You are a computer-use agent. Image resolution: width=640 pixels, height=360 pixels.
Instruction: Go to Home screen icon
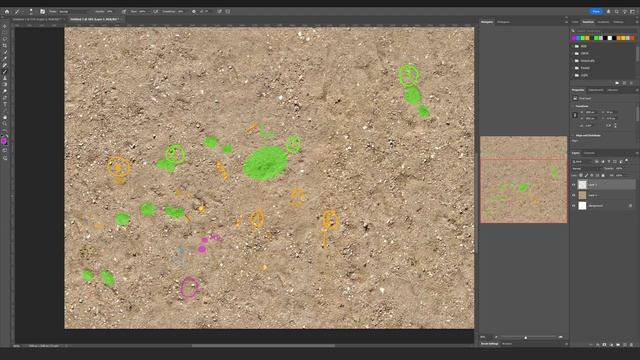7,11
